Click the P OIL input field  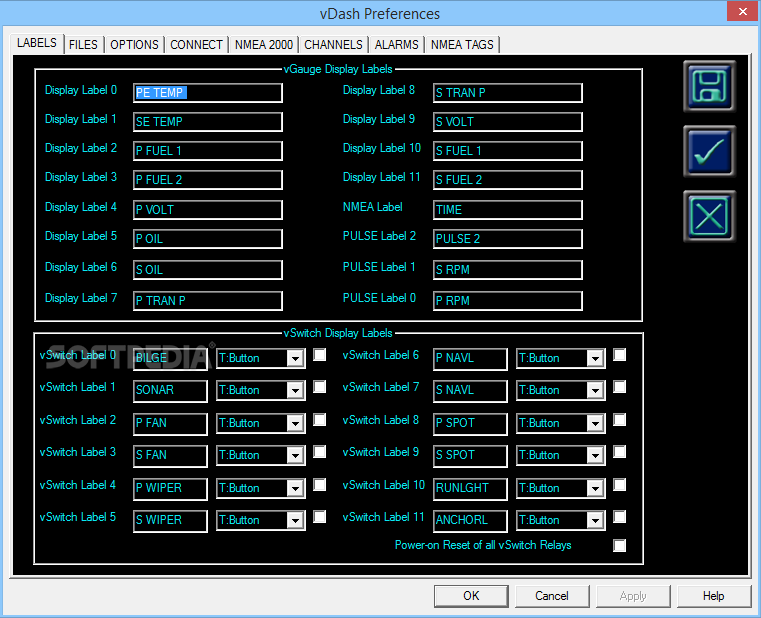coord(208,239)
